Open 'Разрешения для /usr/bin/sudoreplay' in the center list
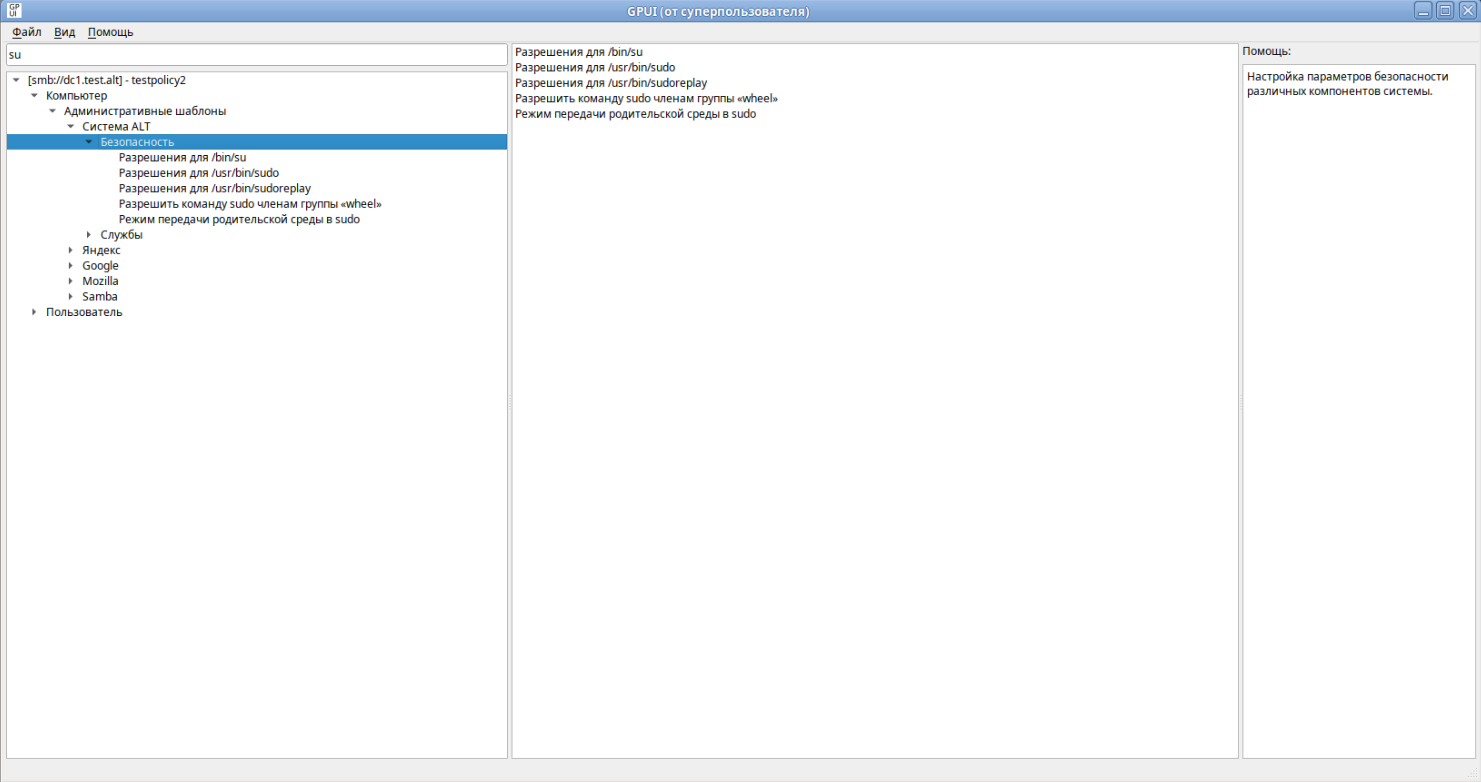Image resolution: width=1481 pixels, height=782 pixels. pos(611,83)
